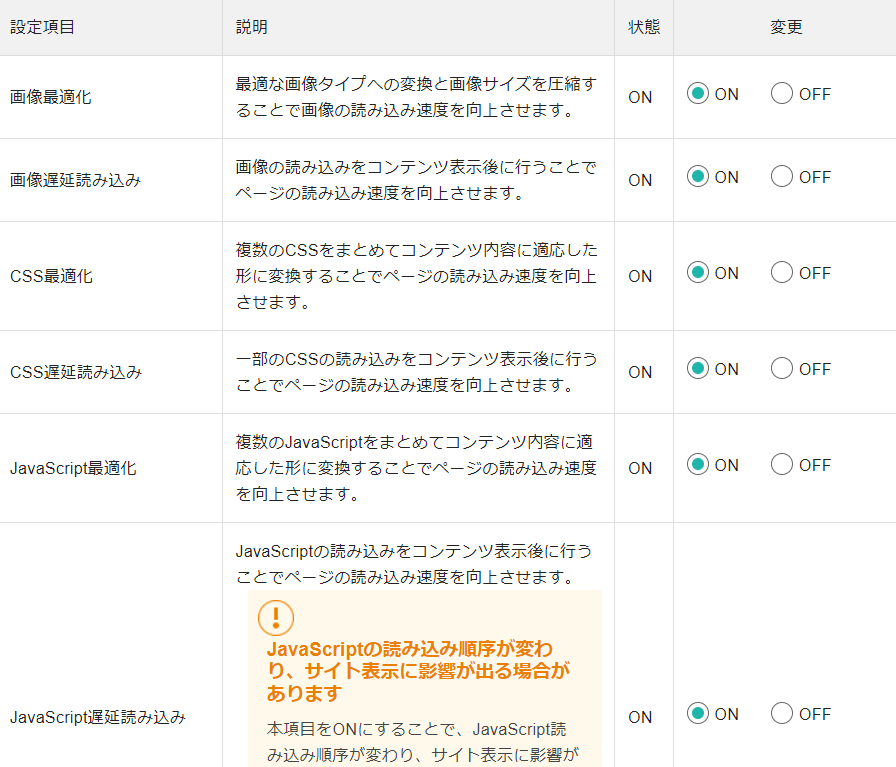Click the 説明 column header
This screenshot has width=896, height=767.
[251, 27]
